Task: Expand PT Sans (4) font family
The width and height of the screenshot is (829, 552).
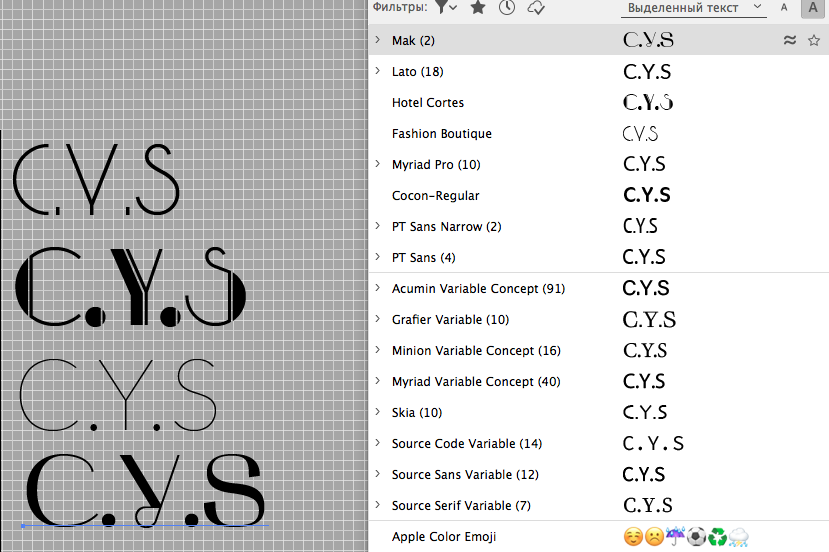Action: (377, 257)
